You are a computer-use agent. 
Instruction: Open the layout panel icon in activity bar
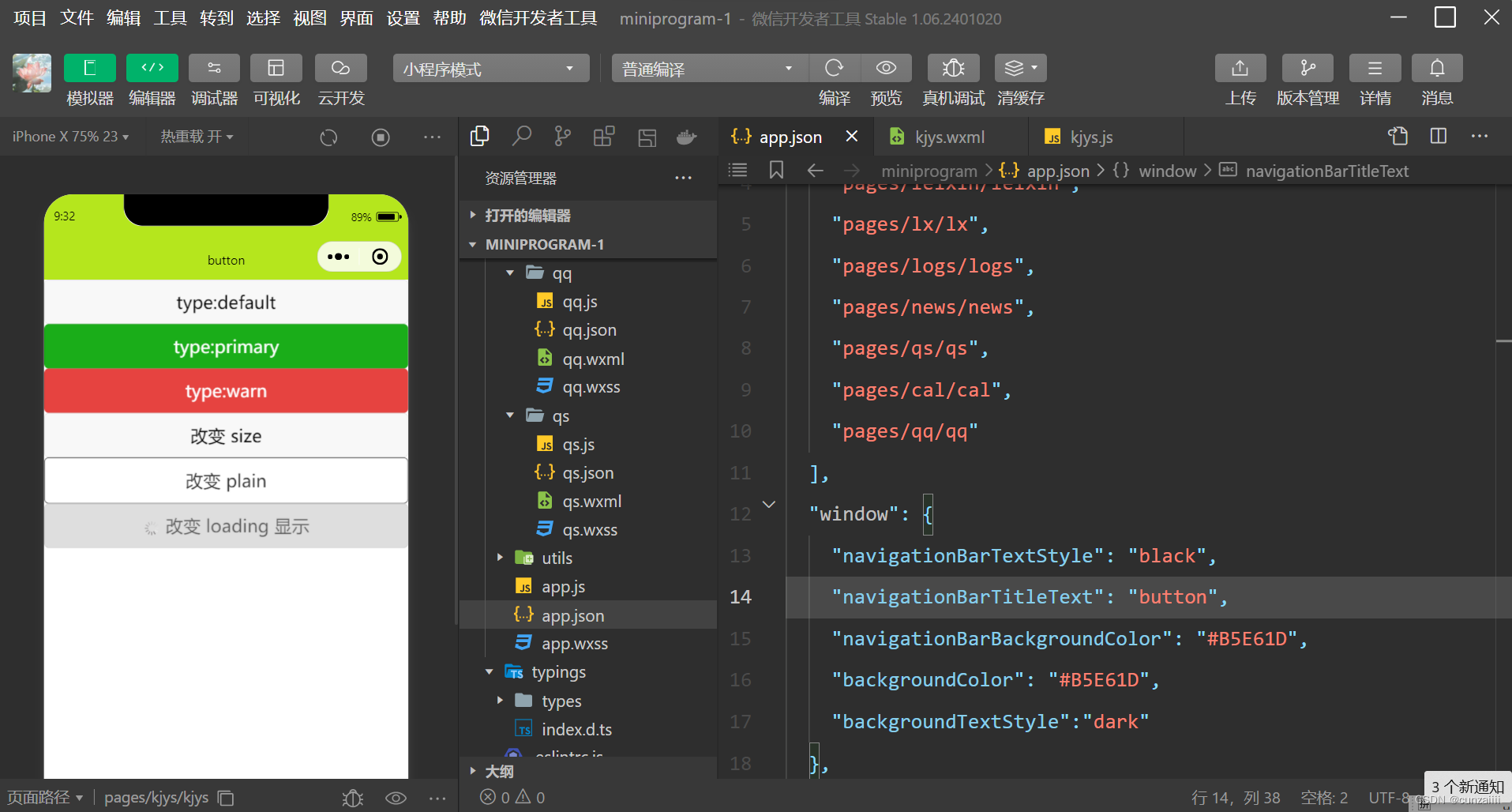pyautogui.click(x=647, y=137)
